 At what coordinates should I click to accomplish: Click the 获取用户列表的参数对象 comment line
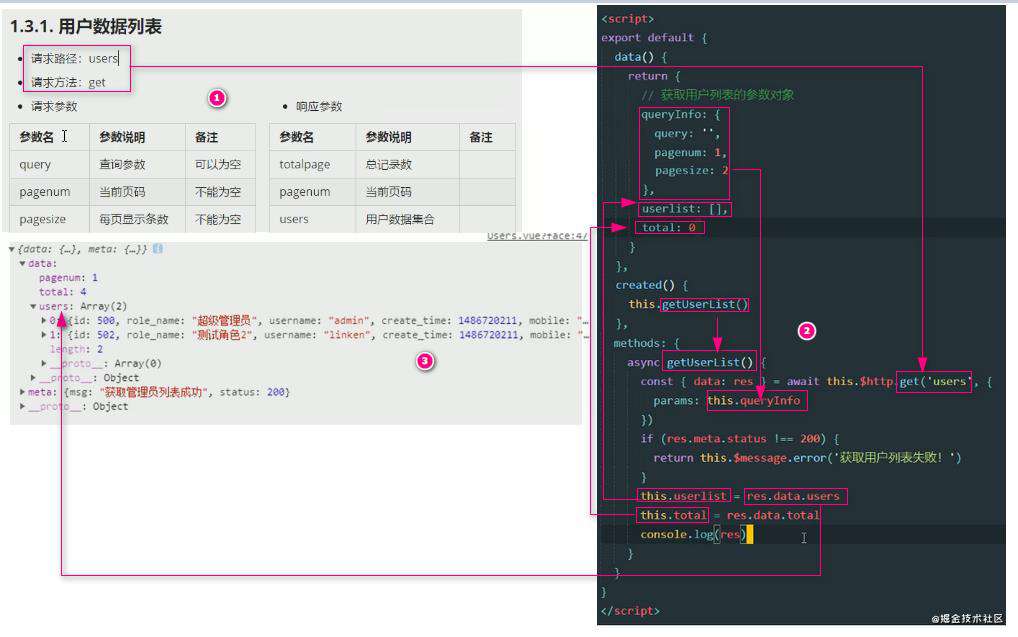pos(717,95)
